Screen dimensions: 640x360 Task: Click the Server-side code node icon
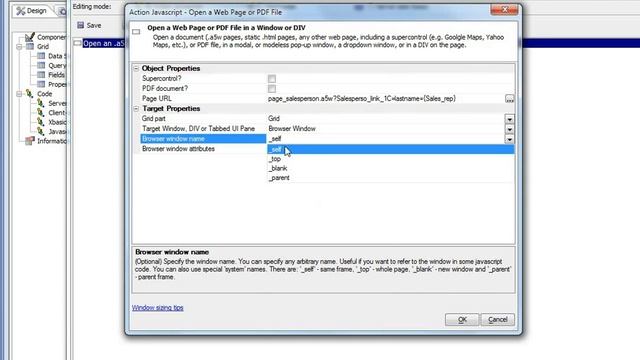[41, 103]
